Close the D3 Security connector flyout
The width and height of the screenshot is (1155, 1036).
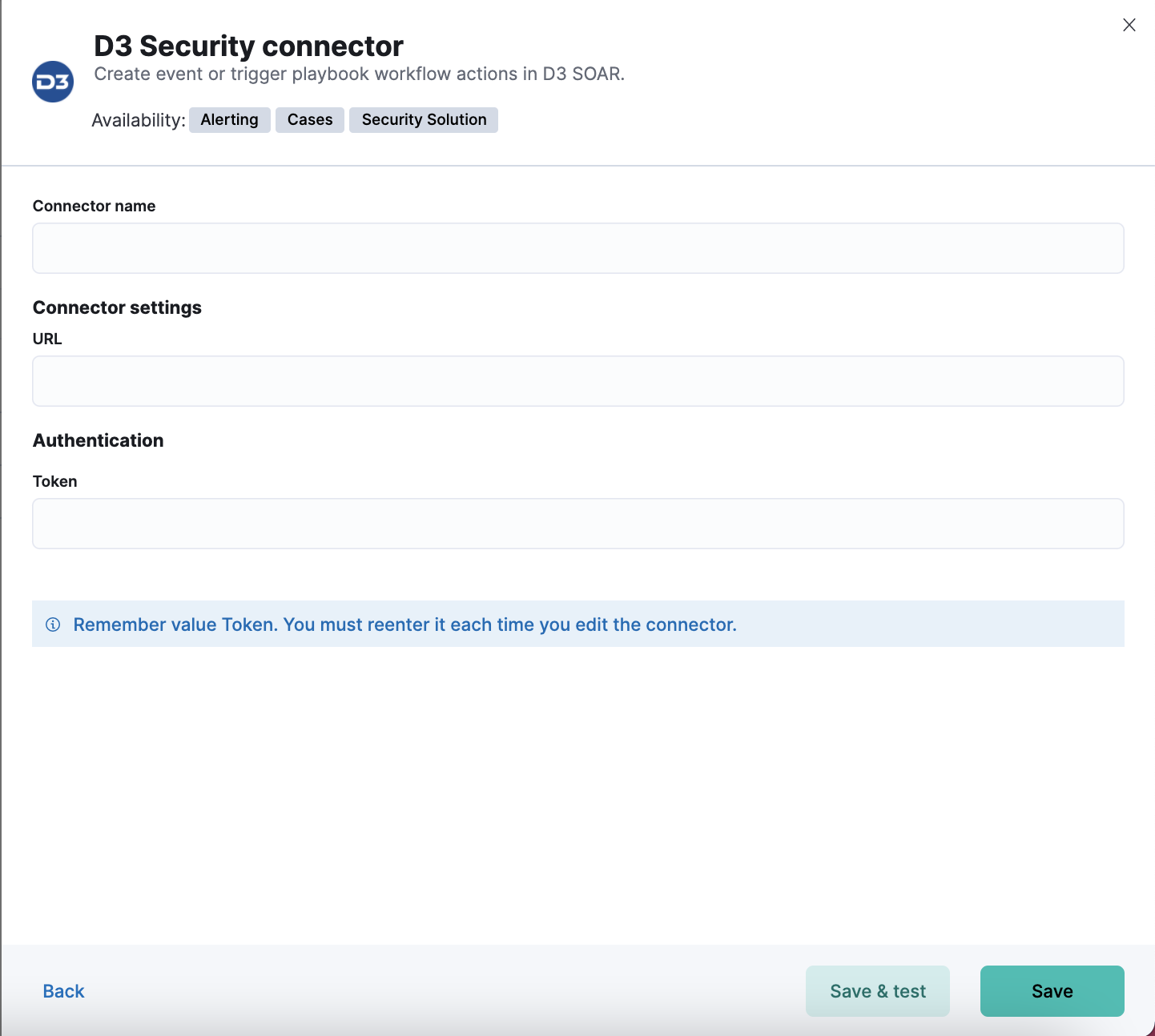click(1129, 25)
